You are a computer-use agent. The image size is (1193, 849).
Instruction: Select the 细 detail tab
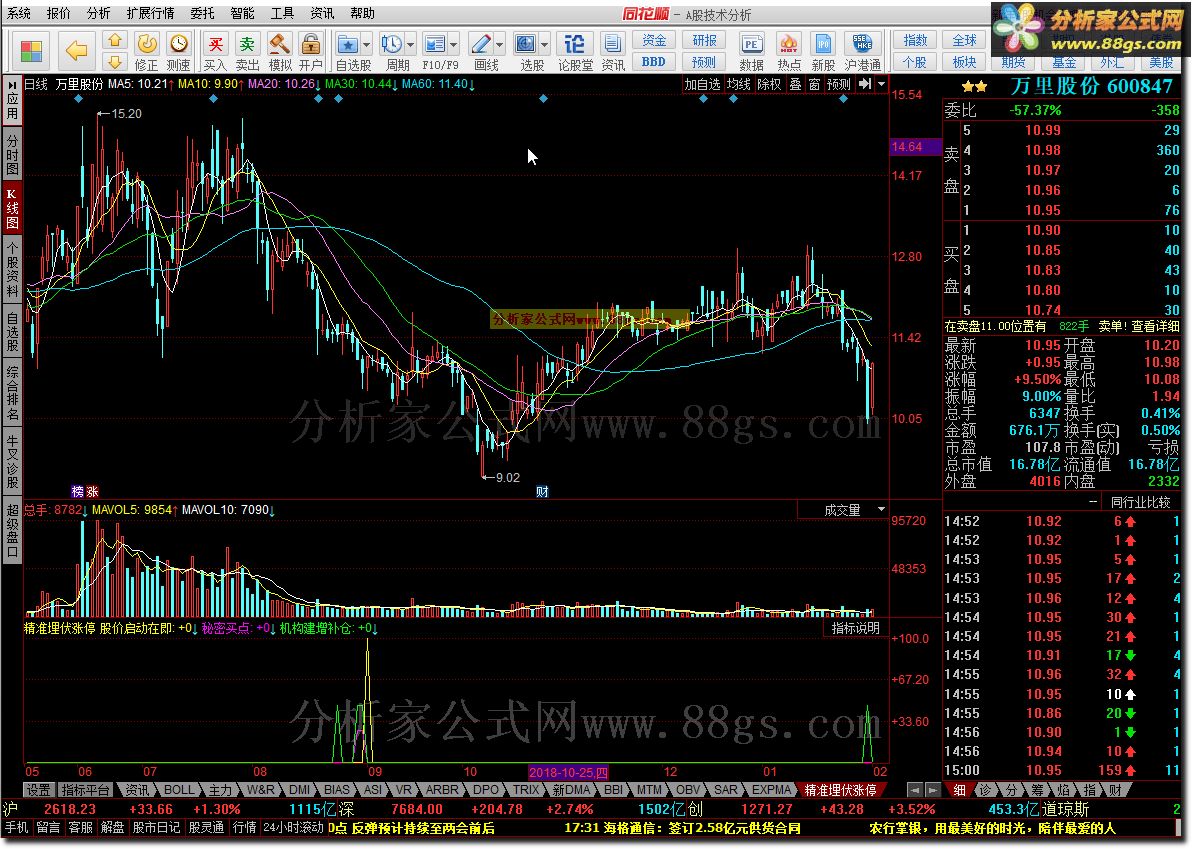959,790
